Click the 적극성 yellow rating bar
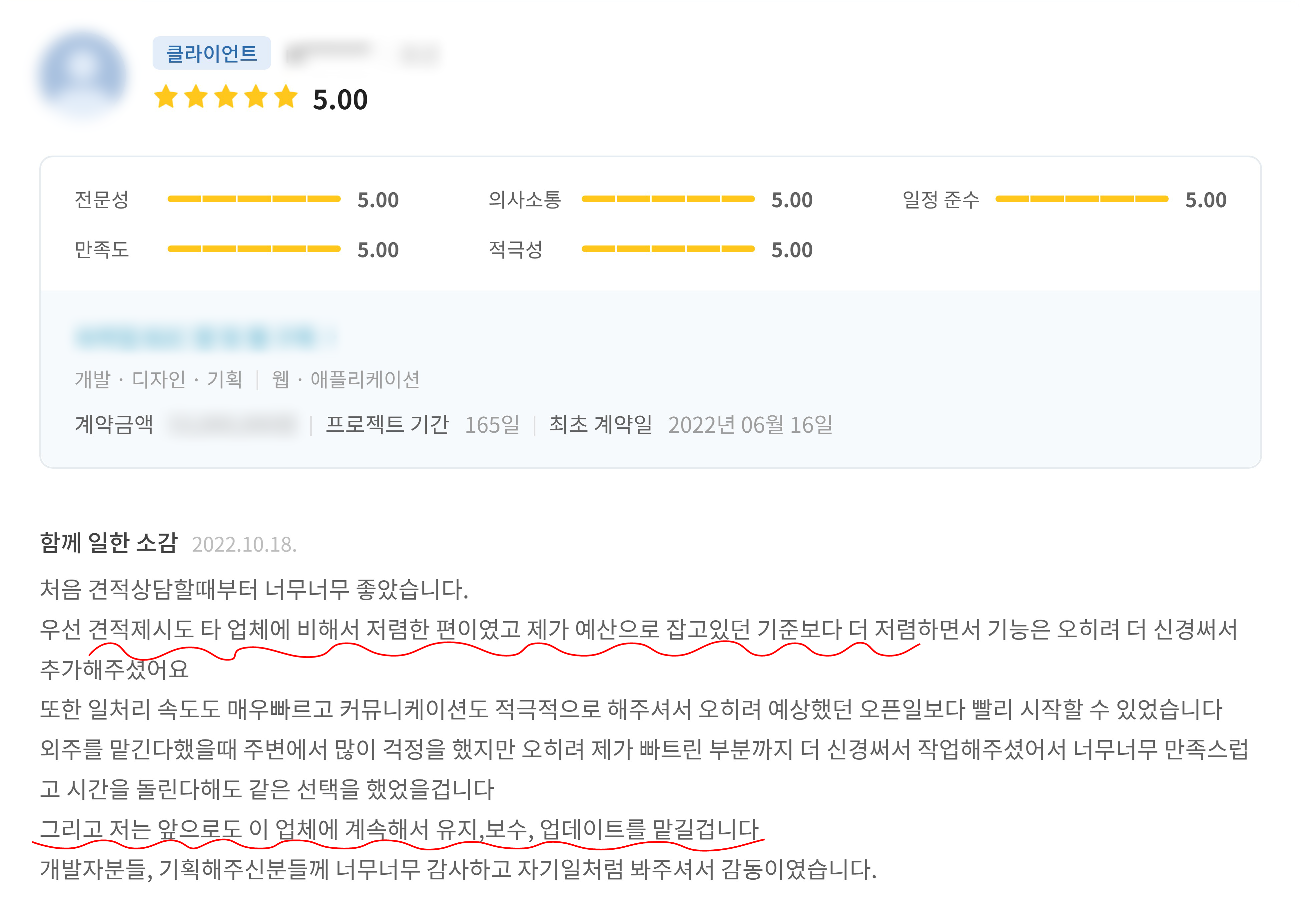1301x924 pixels. [668, 249]
